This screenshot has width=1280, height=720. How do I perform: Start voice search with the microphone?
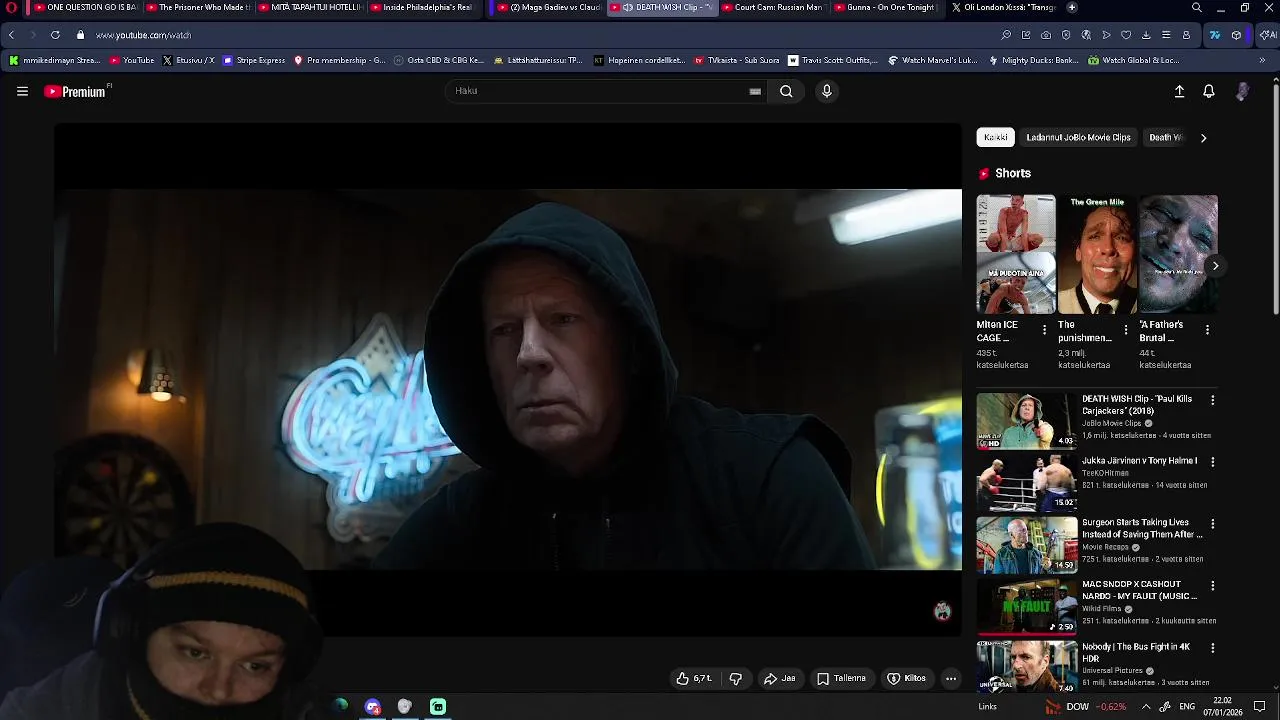click(826, 91)
